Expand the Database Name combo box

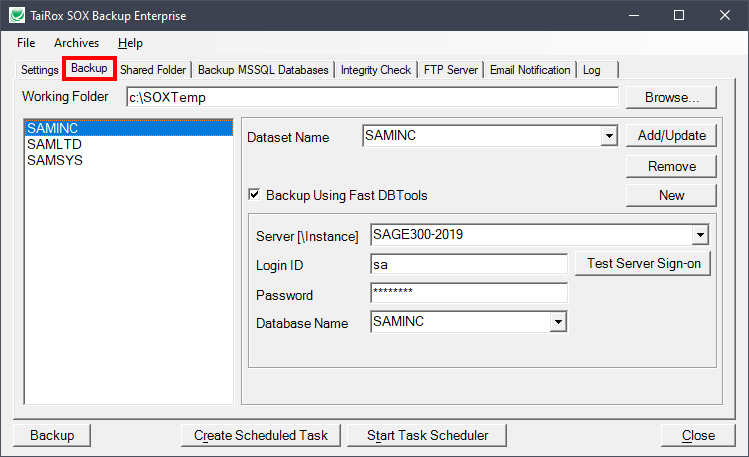point(559,322)
